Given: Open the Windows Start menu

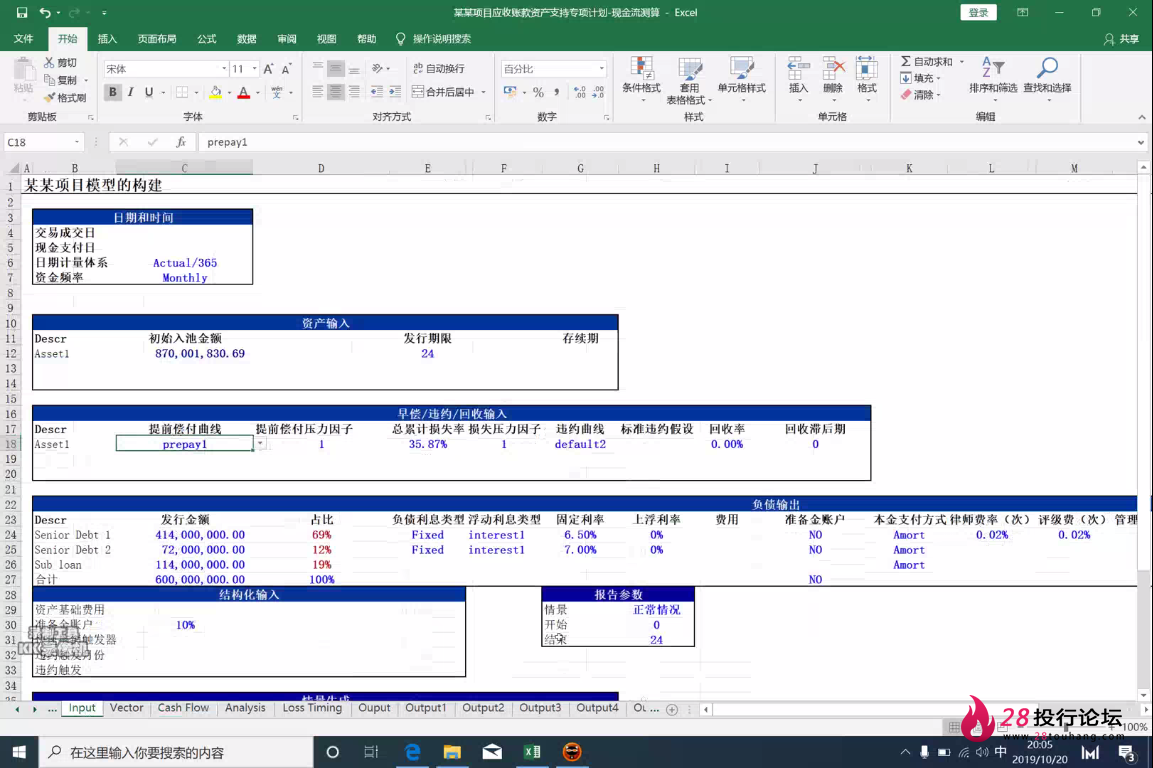Looking at the screenshot, I should (x=19, y=752).
